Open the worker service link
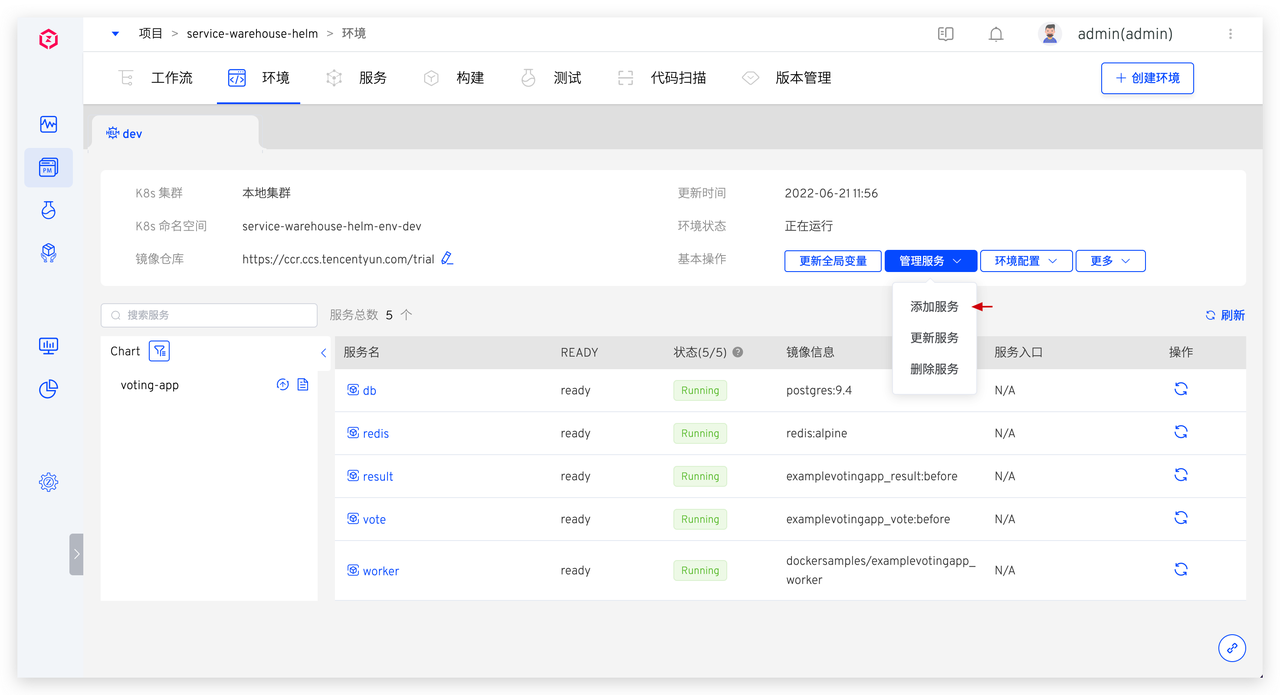This screenshot has height=695, width=1280. tap(380, 571)
